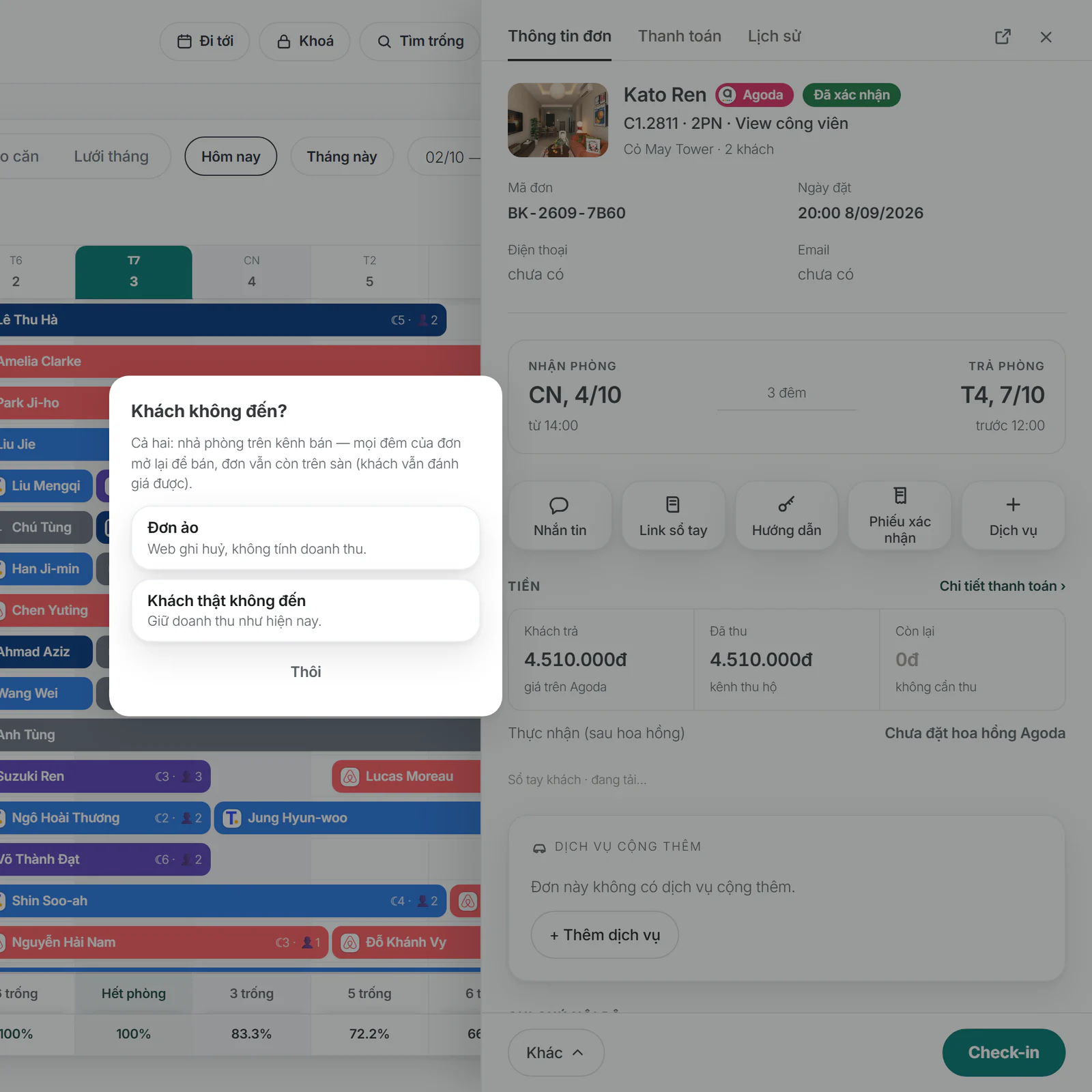Click calendar icon in Đi tới button
The height and width of the screenshot is (1092, 1092).
(x=184, y=42)
